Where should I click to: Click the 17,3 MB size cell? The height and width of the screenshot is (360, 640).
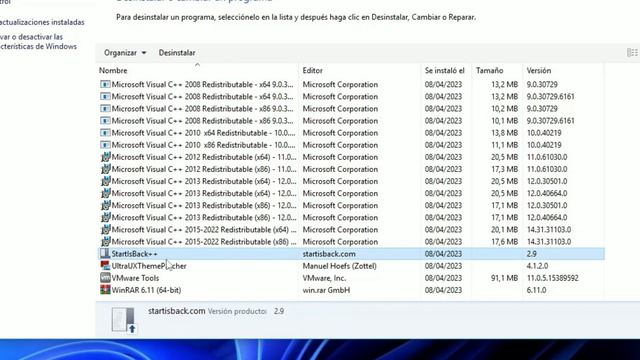(504, 169)
